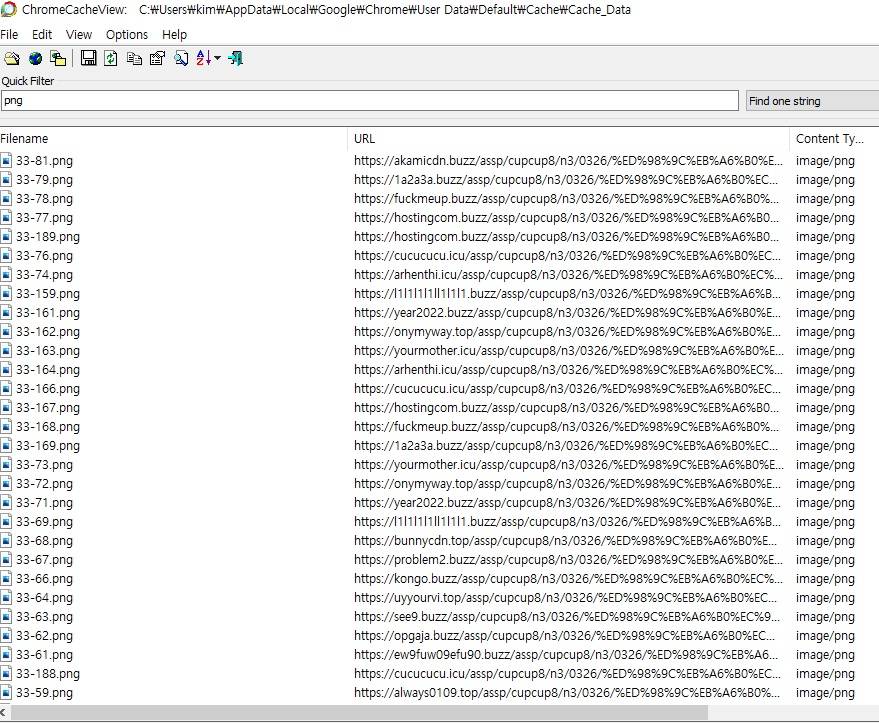
Task: Sort by the URL column header
Action: pos(365,139)
